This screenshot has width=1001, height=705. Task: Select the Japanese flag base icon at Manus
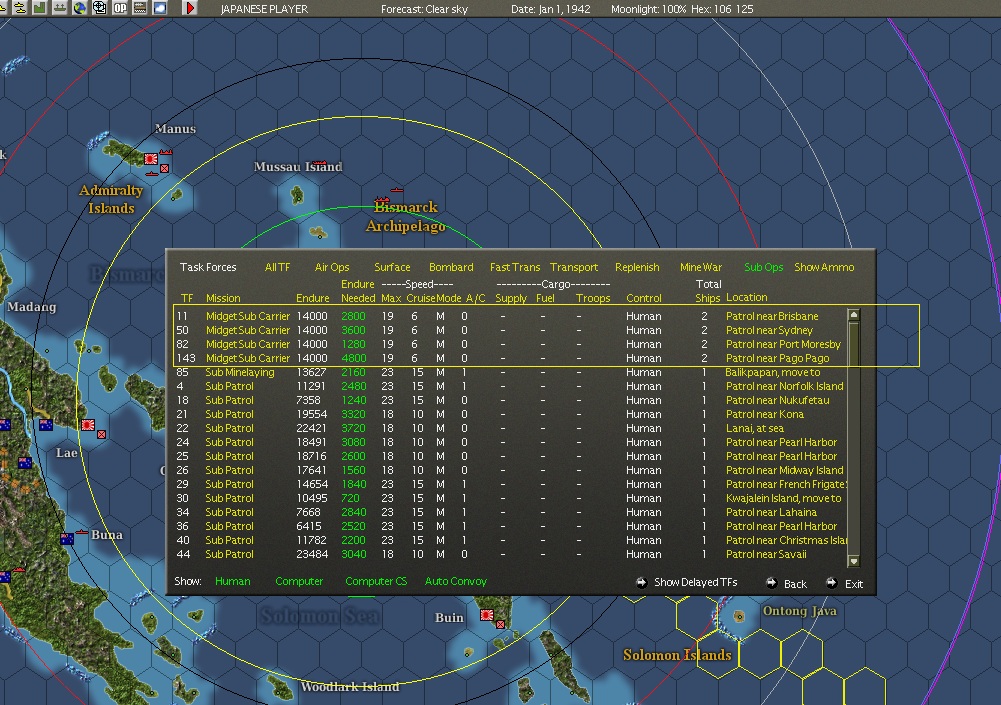(151, 159)
